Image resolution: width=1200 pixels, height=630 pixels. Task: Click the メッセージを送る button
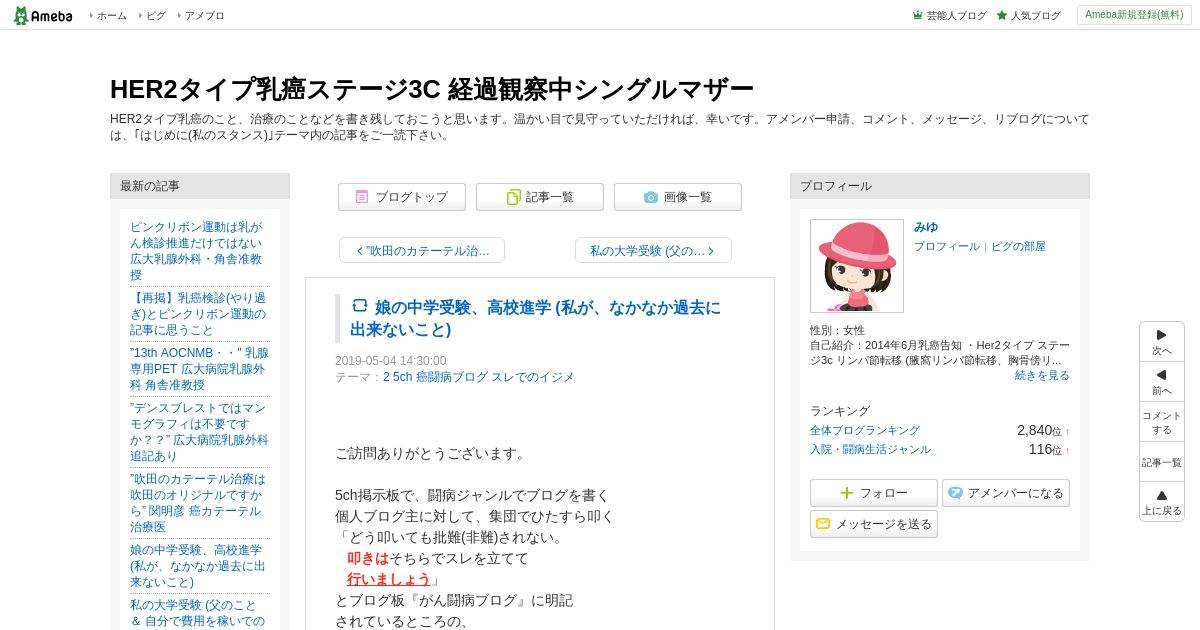pos(874,524)
